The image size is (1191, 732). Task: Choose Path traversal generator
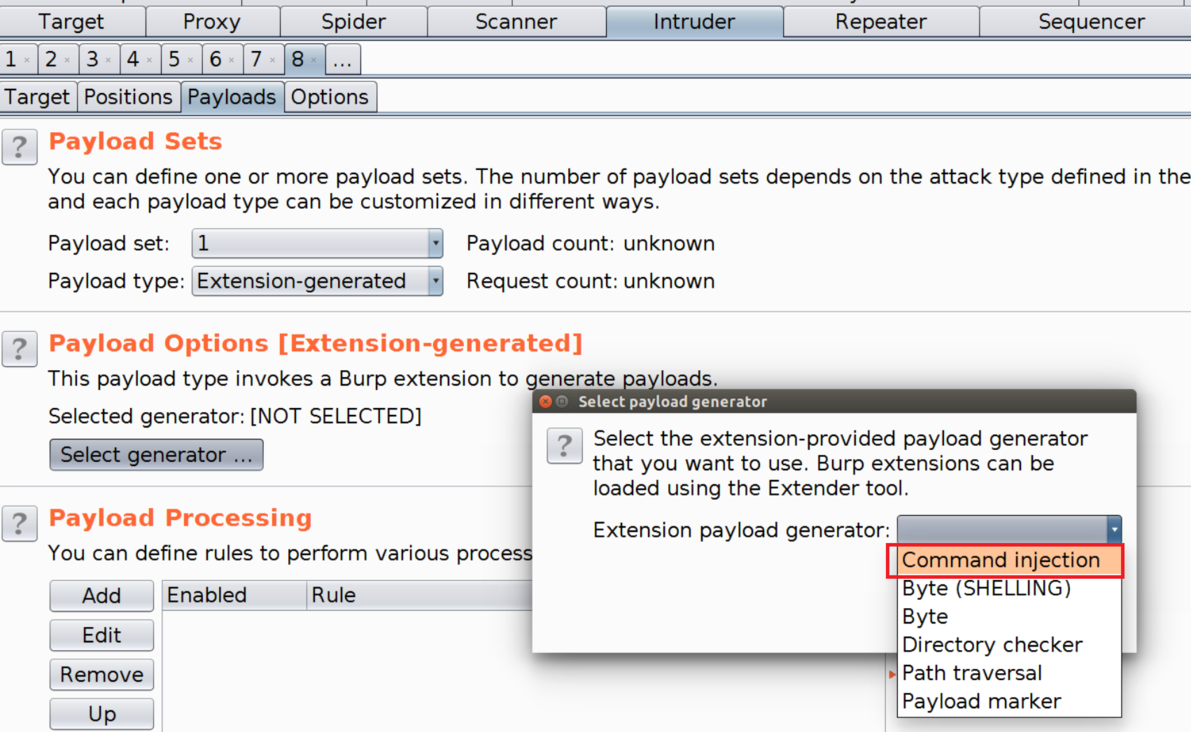[1009, 673]
